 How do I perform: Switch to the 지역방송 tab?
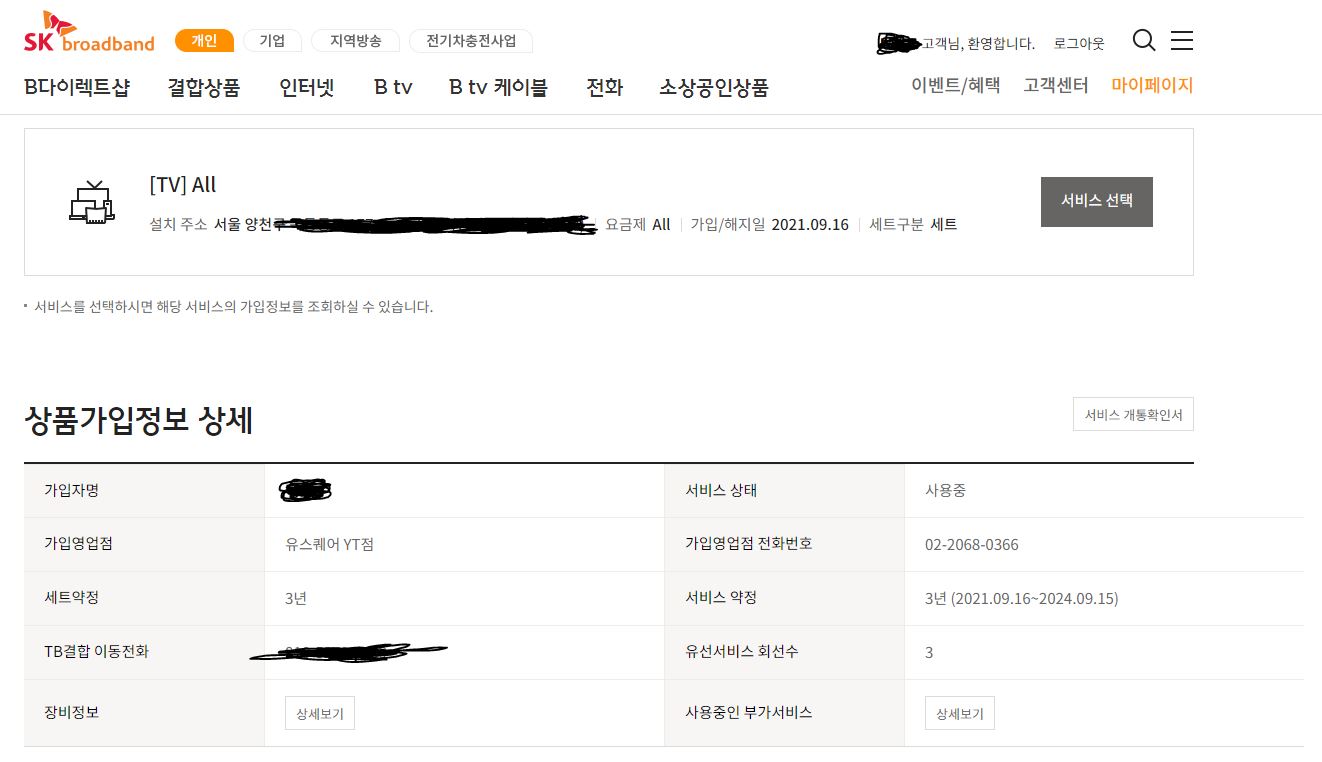pos(354,41)
